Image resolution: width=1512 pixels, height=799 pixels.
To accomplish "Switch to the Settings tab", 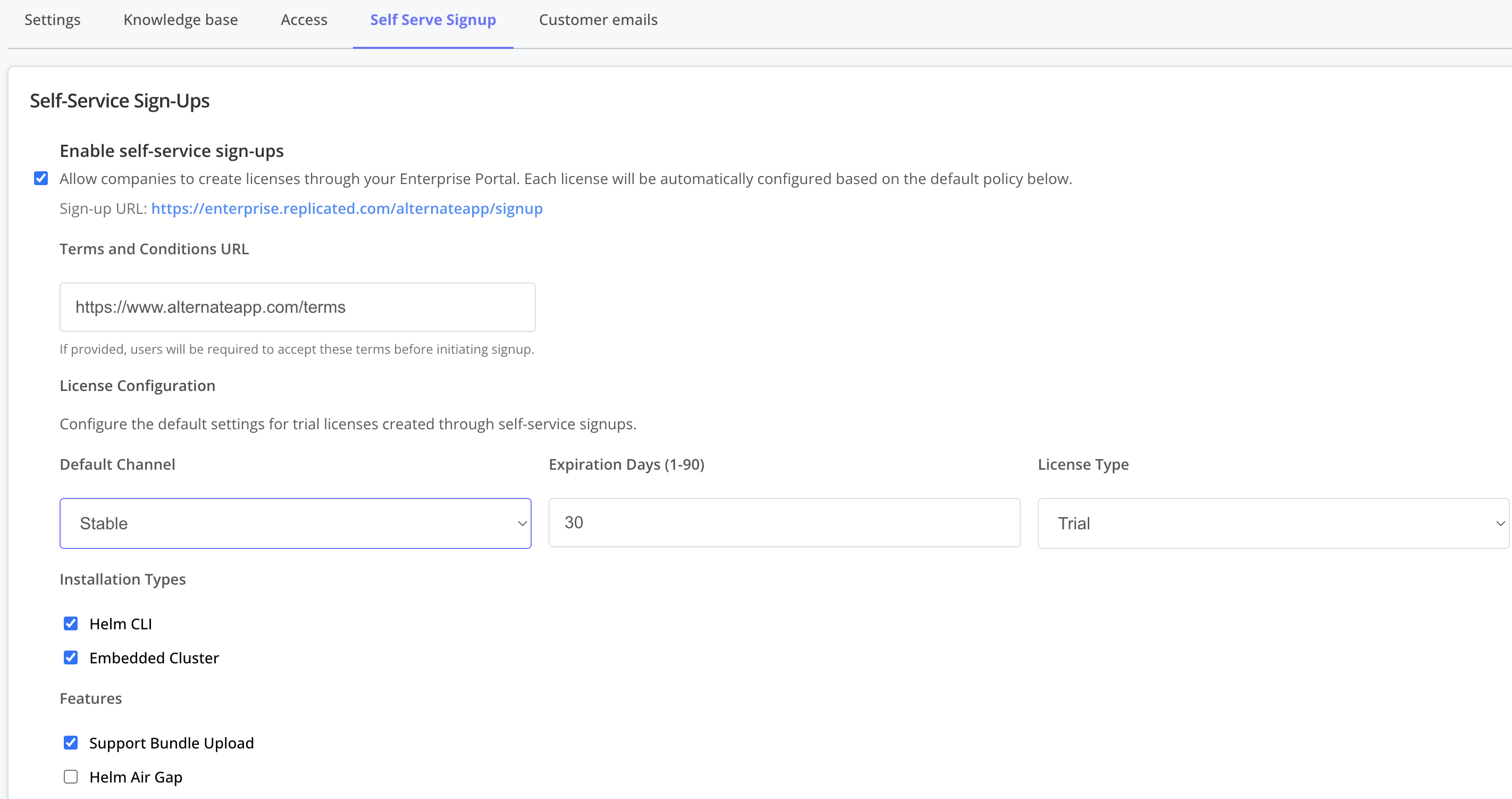I will tap(52, 19).
